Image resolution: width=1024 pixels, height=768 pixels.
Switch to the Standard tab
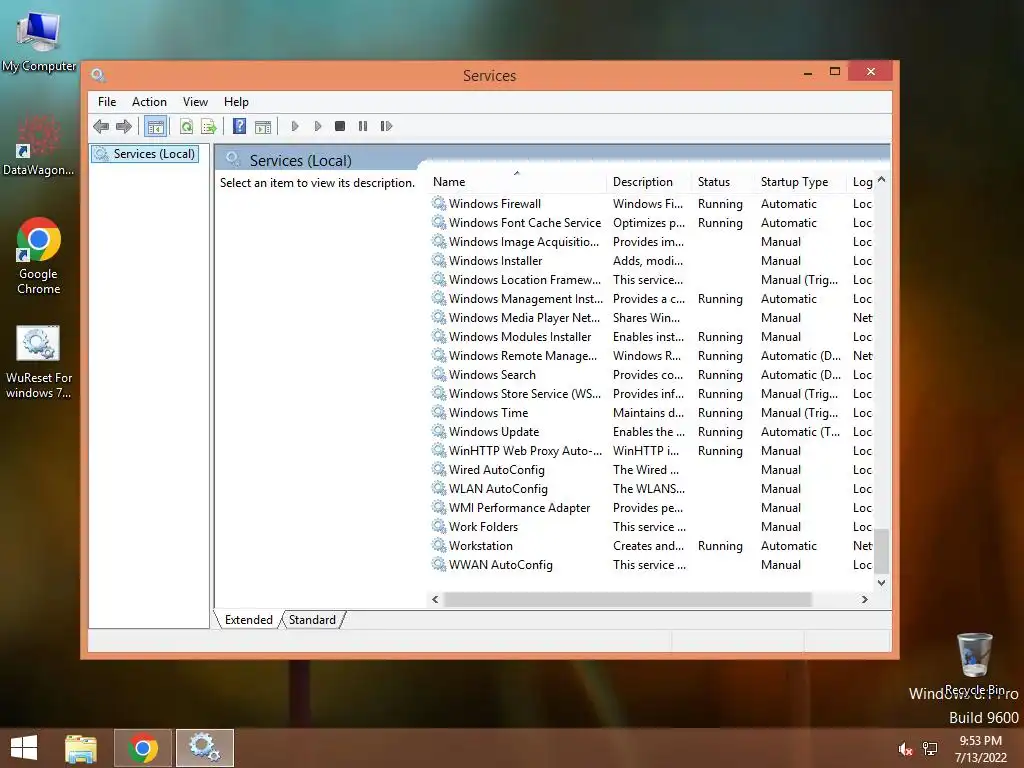(x=312, y=620)
